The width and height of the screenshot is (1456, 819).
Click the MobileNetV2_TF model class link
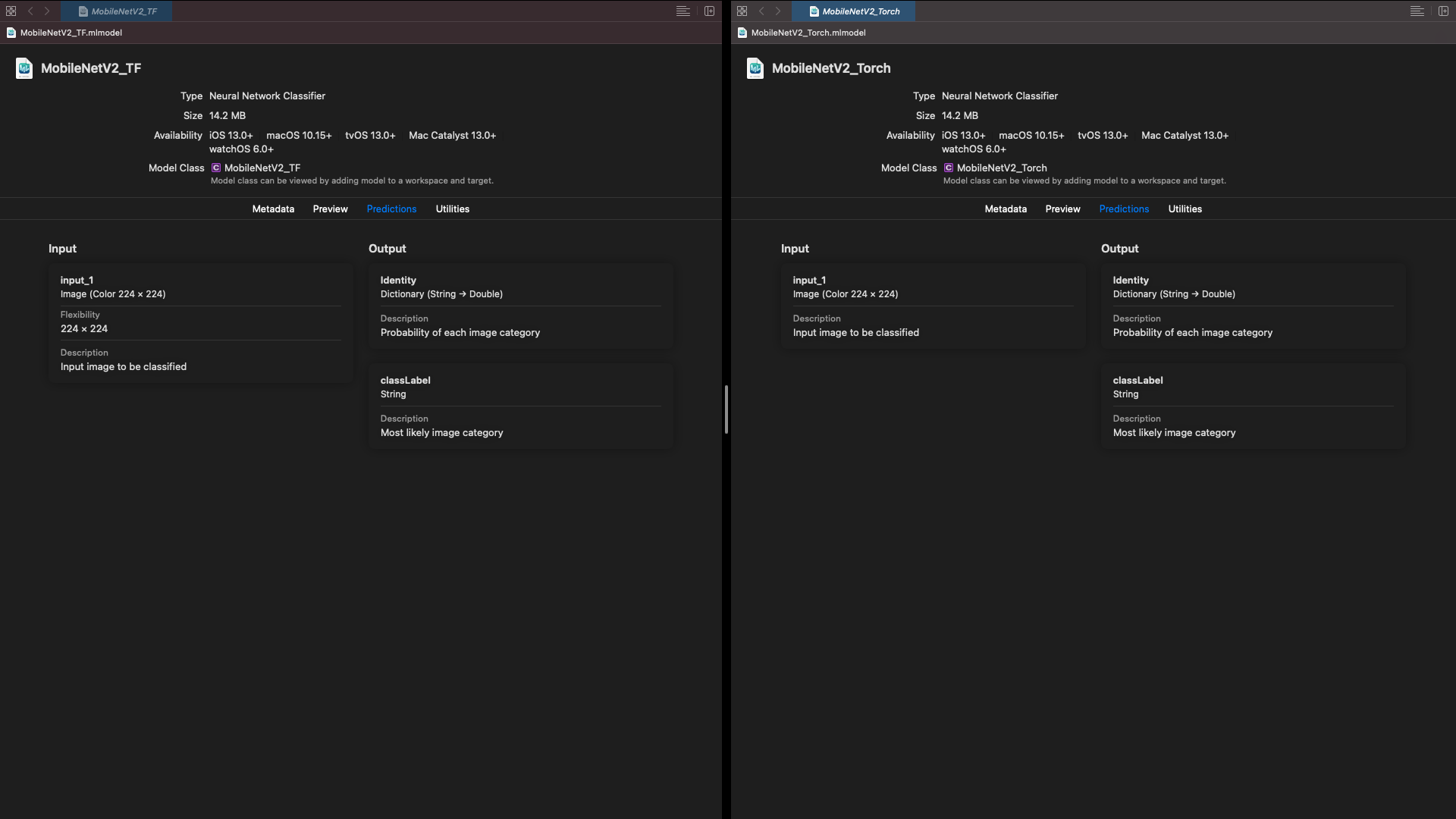262,168
